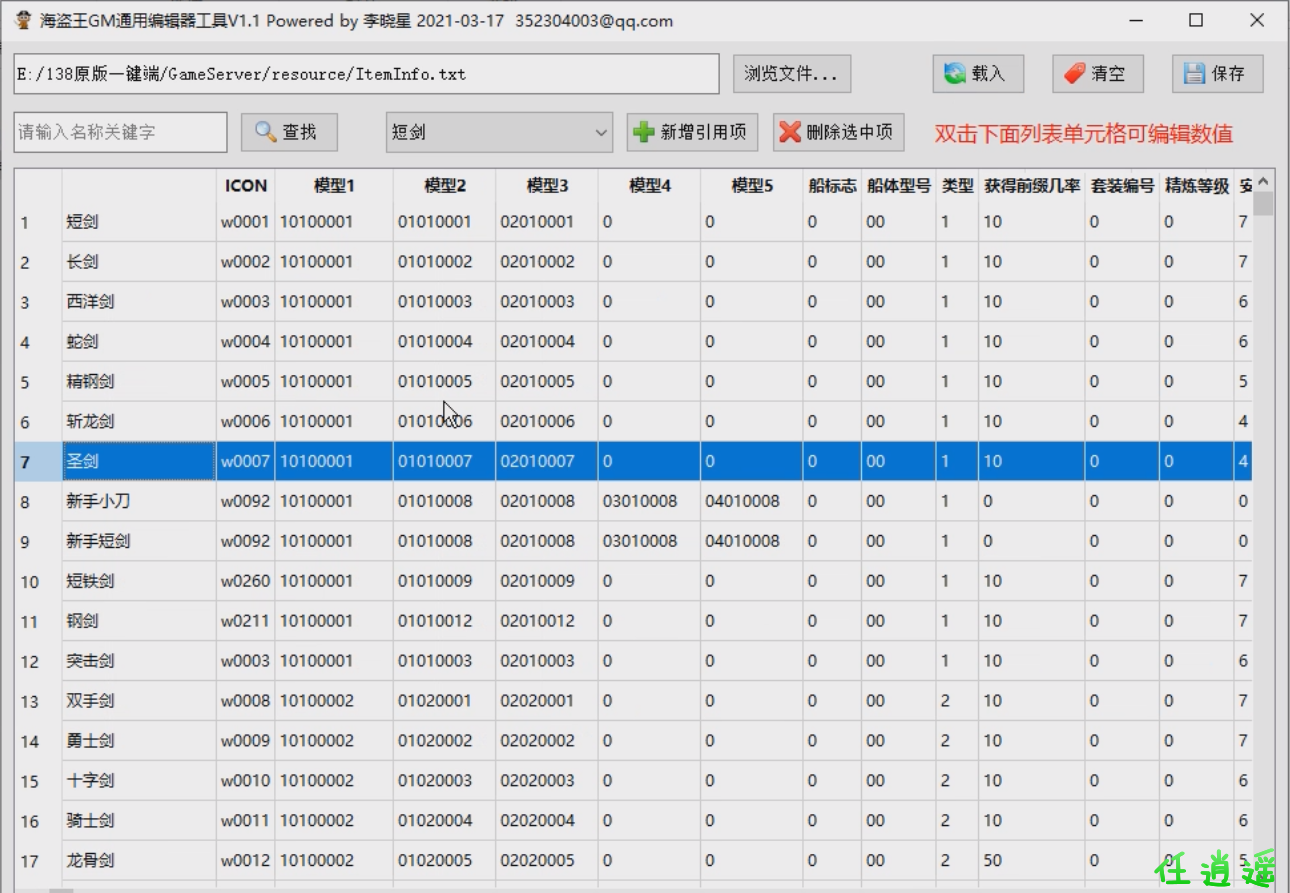Click the 精炼等级 column header

[x=1197, y=185]
